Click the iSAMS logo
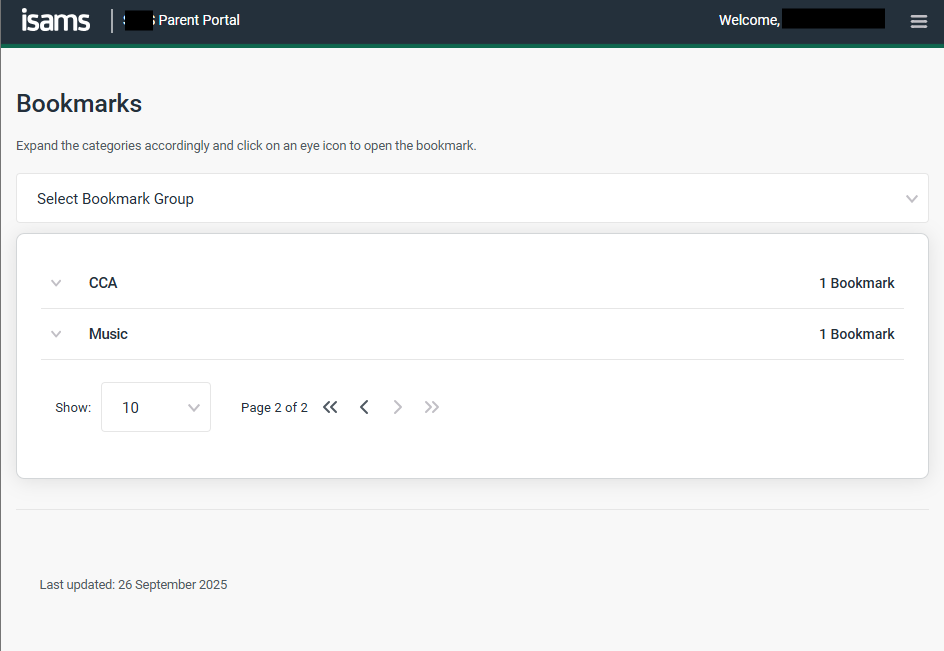The image size is (944, 651). (x=56, y=20)
